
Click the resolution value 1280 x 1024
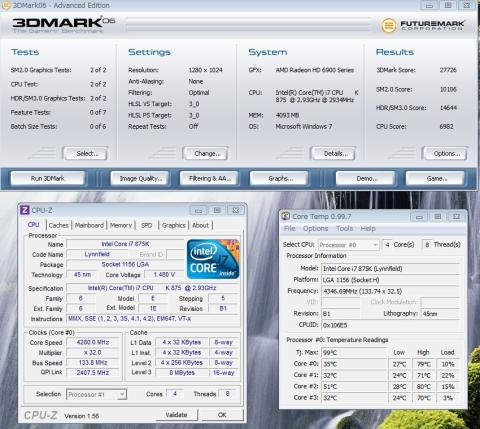click(205, 70)
